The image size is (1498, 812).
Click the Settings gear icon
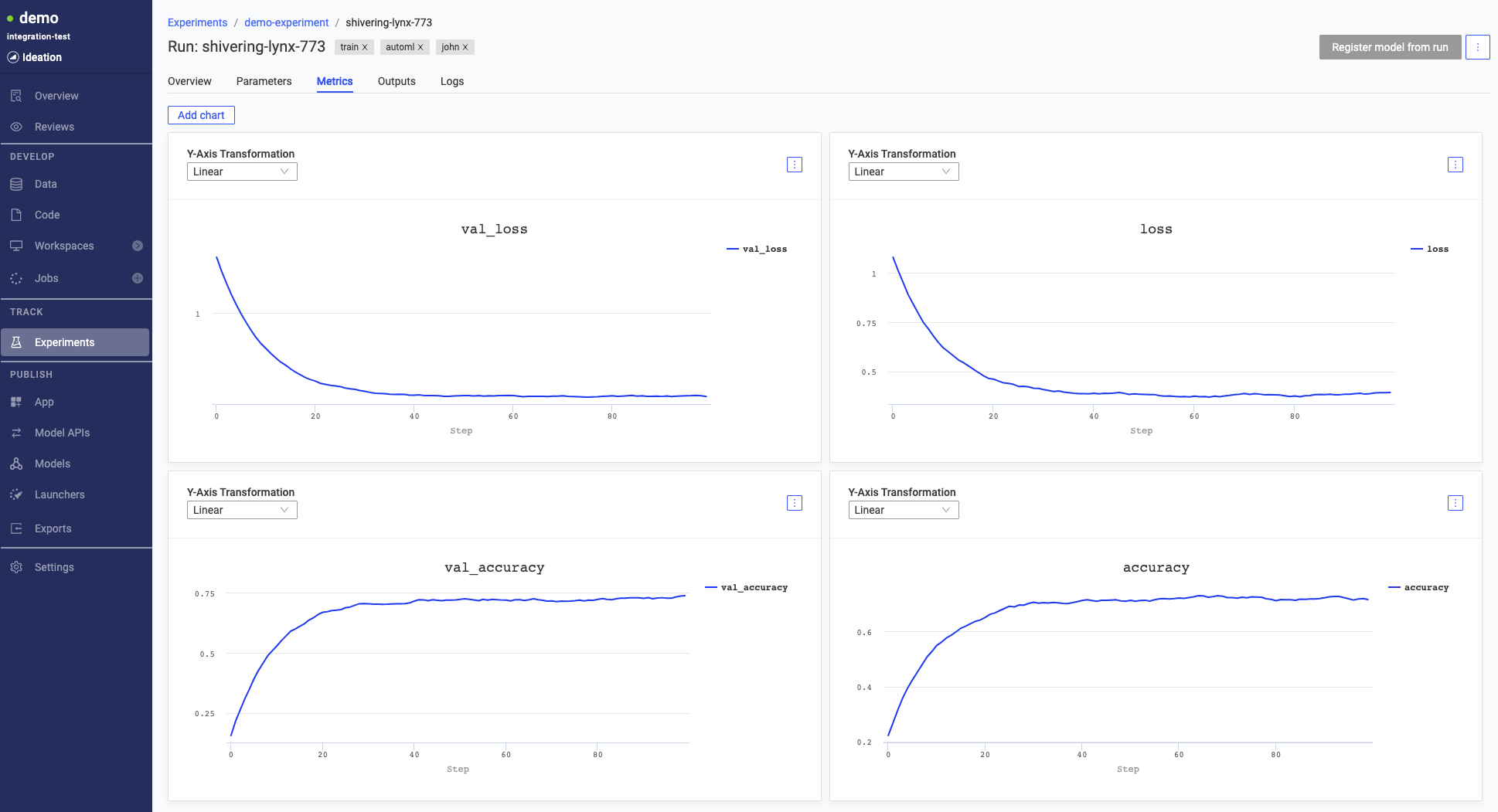point(16,567)
